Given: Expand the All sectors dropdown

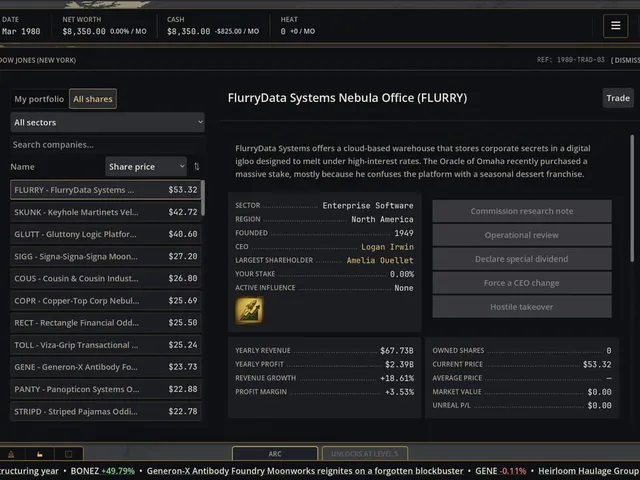Looking at the screenshot, I should [x=108, y=122].
